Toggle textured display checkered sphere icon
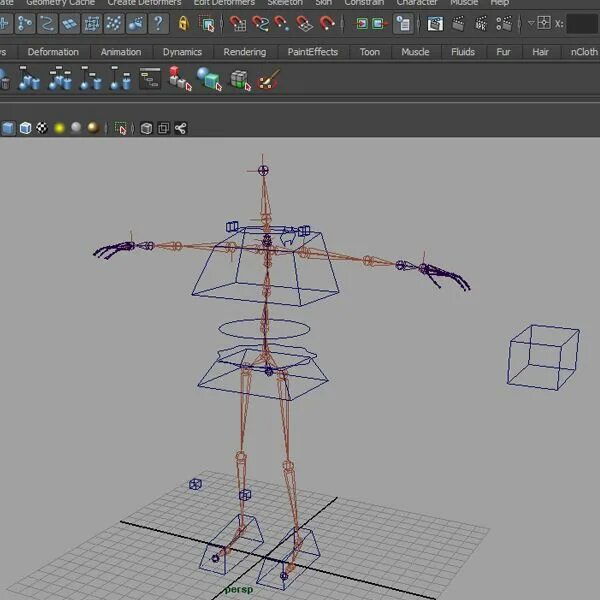Image resolution: width=600 pixels, height=600 pixels. click(x=42, y=128)
